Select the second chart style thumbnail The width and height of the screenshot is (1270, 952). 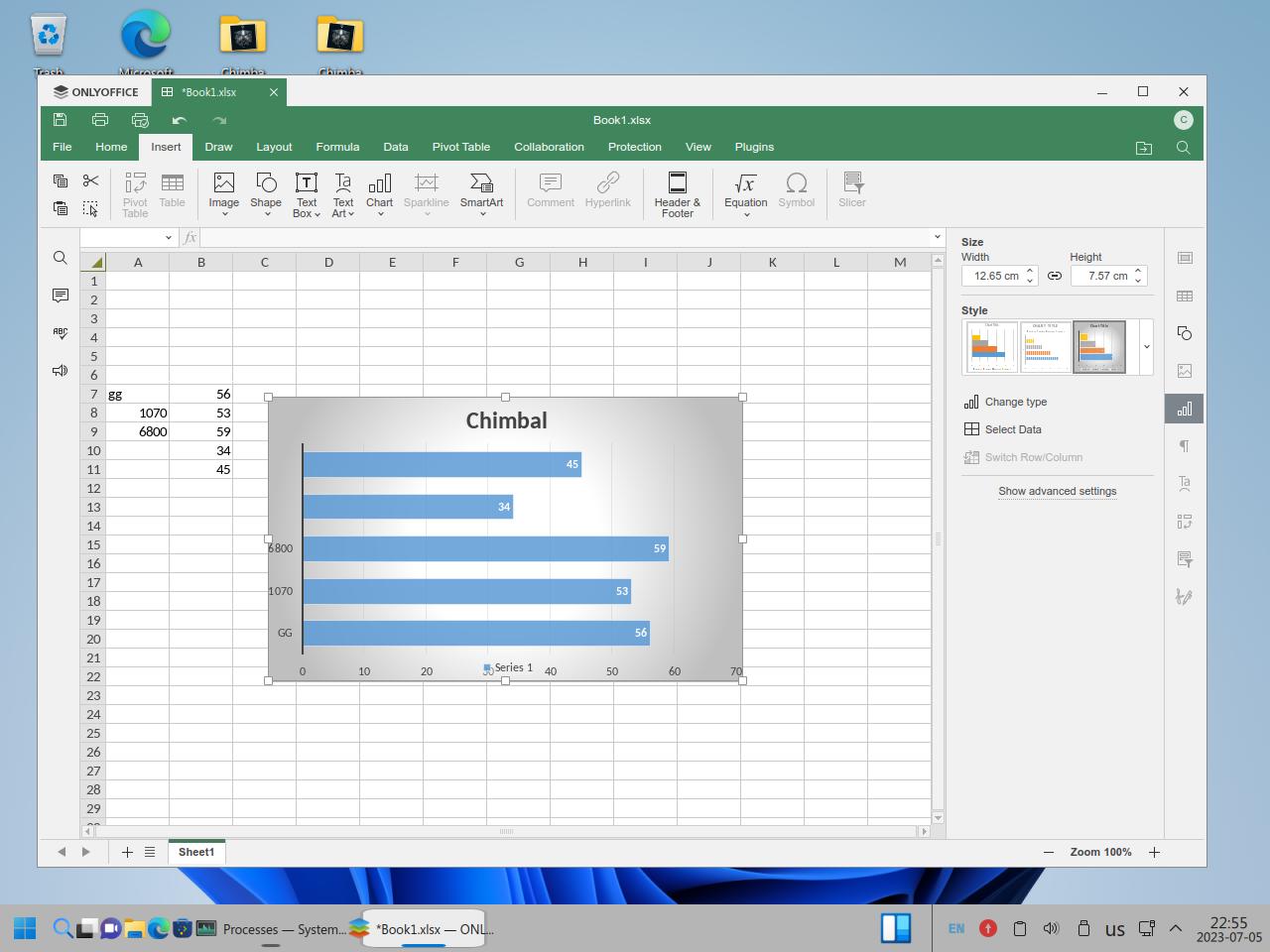[1046, 347]
